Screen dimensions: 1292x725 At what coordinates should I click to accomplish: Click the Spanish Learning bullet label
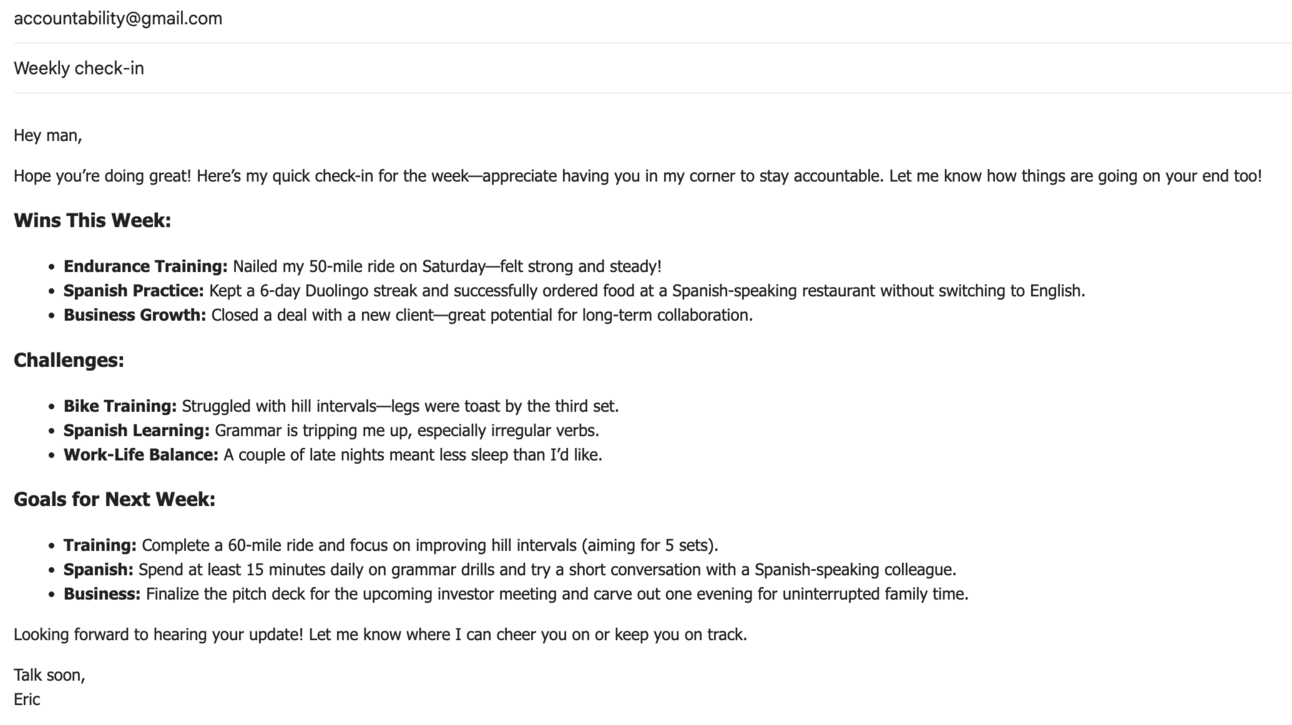click(x=137, y=430)
